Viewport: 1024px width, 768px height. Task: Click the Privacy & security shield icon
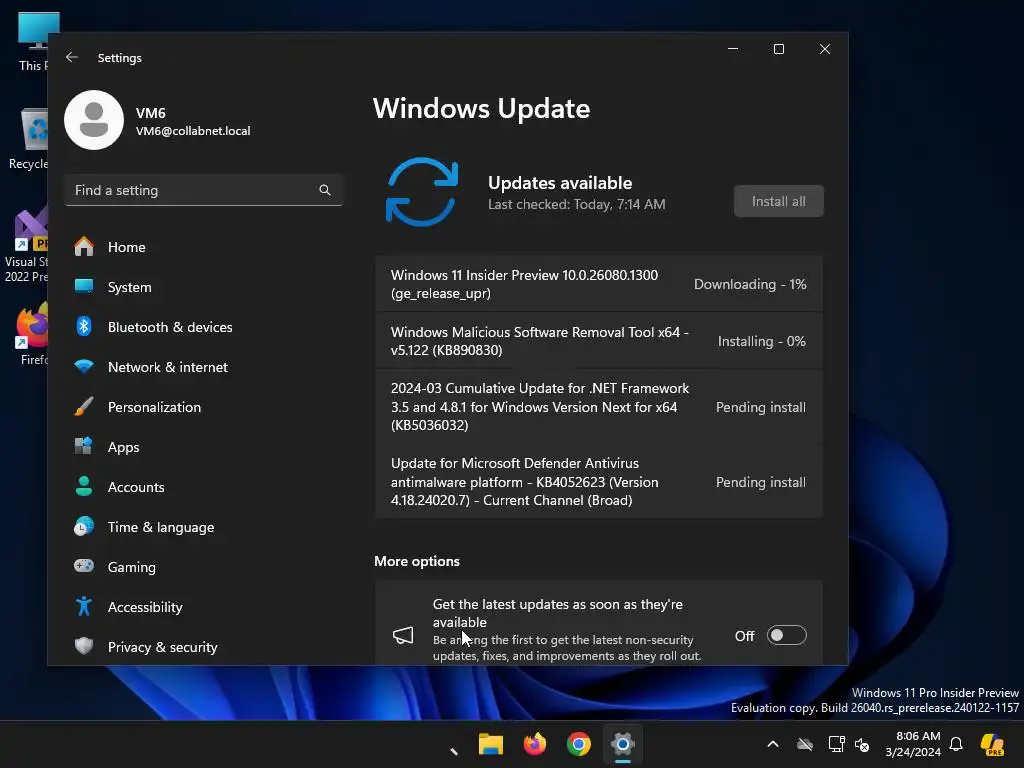[84, 647]
